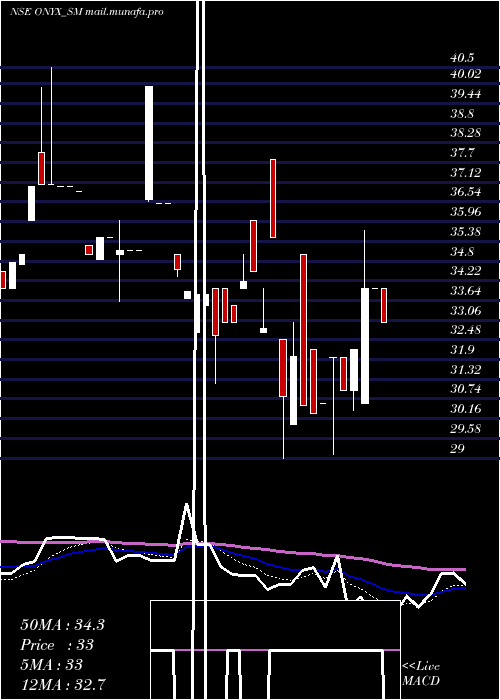
Task: Click the 5MA : 33 readout
Action: click(x=52, y=665)
